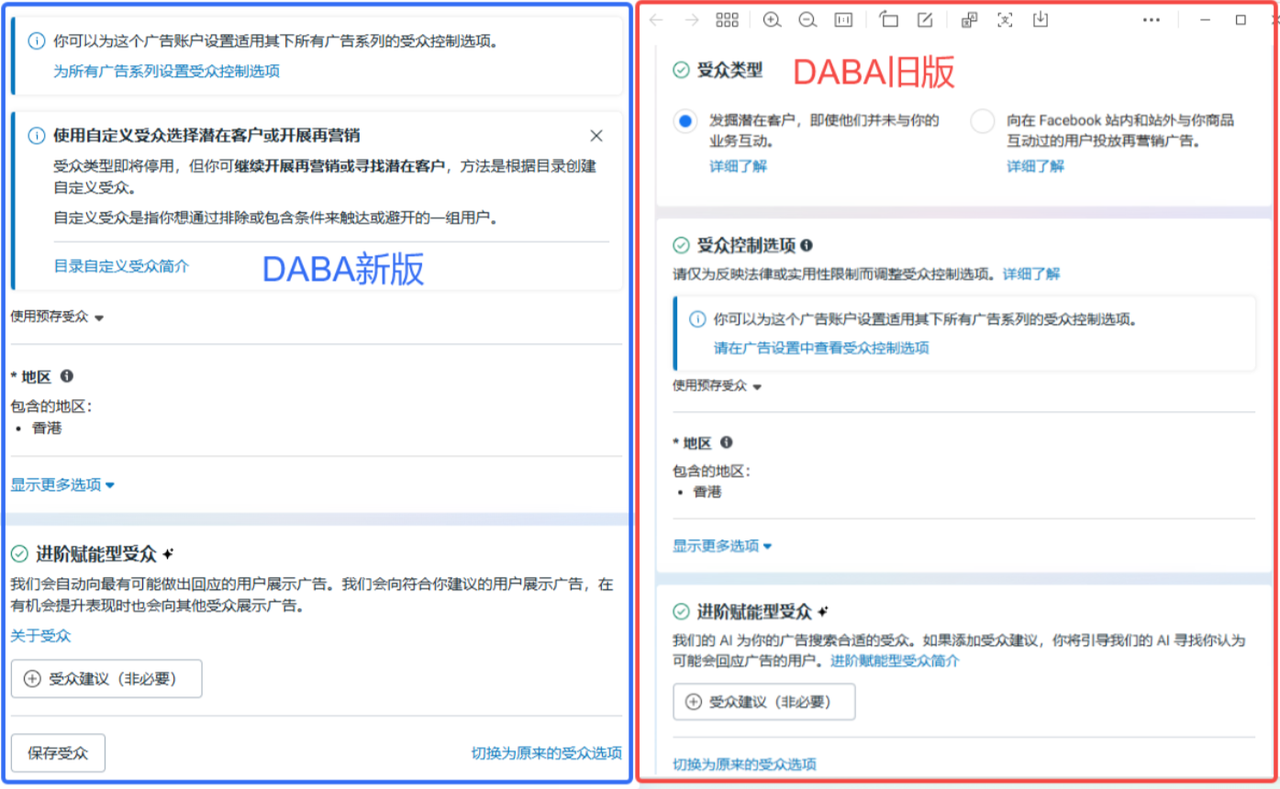
Task: Save image using the download icon
Action: tap(1040, 20)
